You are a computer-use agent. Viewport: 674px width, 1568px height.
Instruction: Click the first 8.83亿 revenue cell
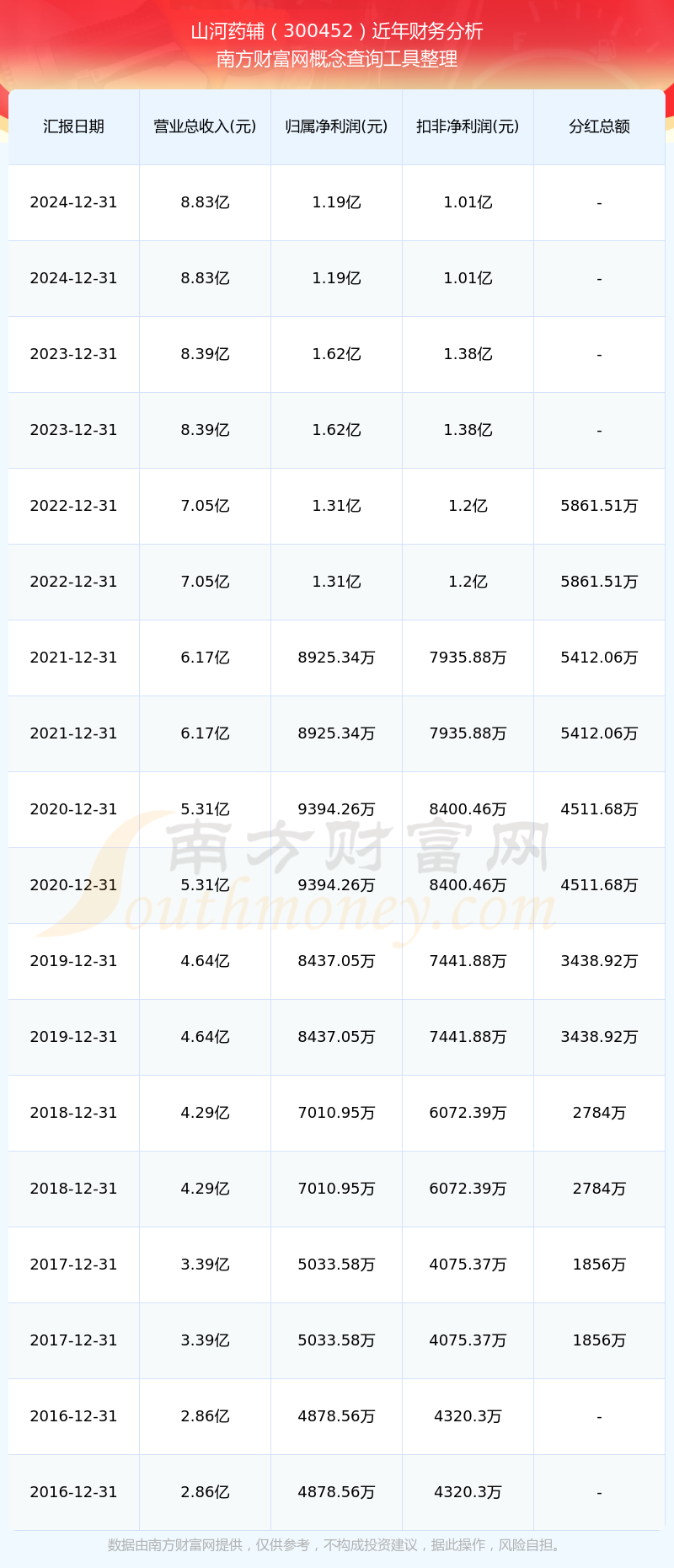click(205, 202)
